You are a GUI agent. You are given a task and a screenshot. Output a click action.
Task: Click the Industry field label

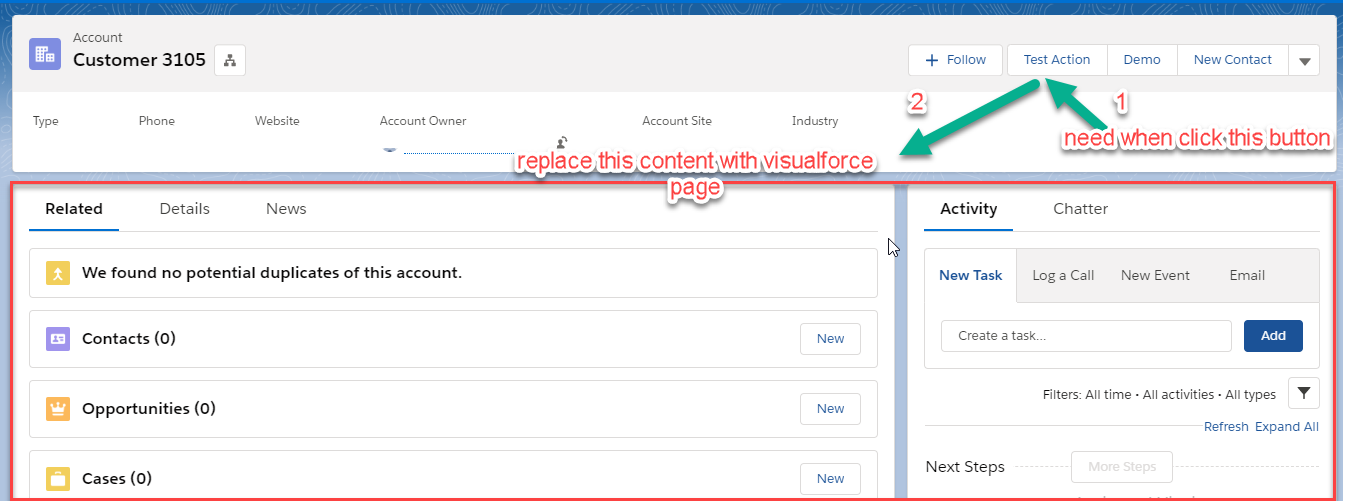815,121
